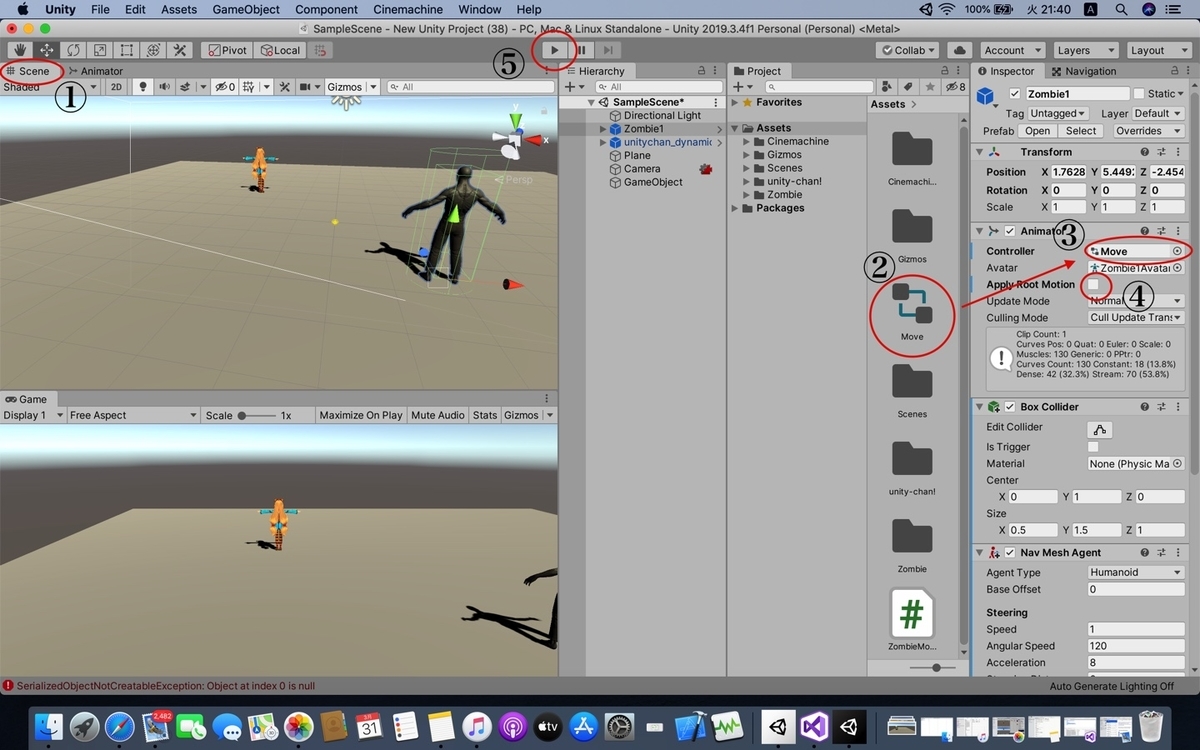Open Avatar object picker circle
The width and height of the screenshot is (1200, 750).
coord(1177,268)
